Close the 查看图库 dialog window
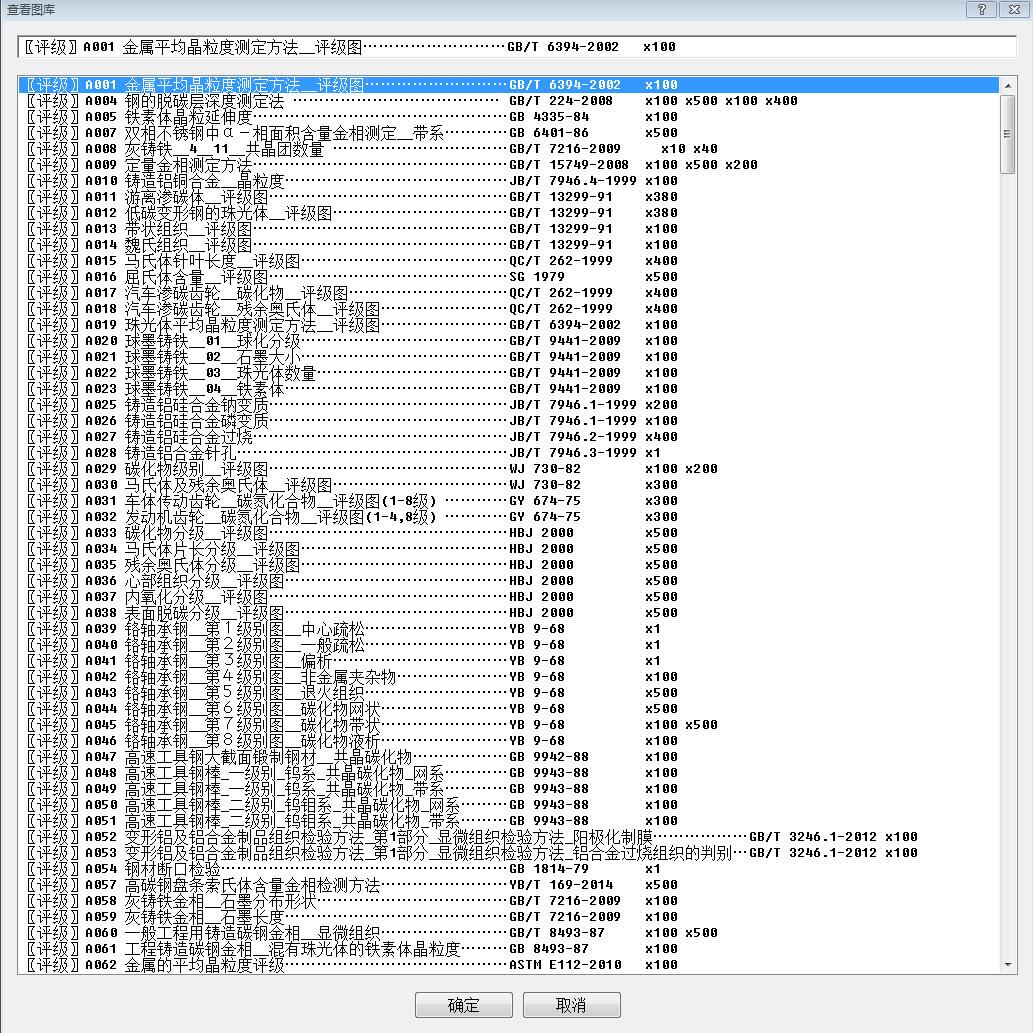 [1013, 9]
